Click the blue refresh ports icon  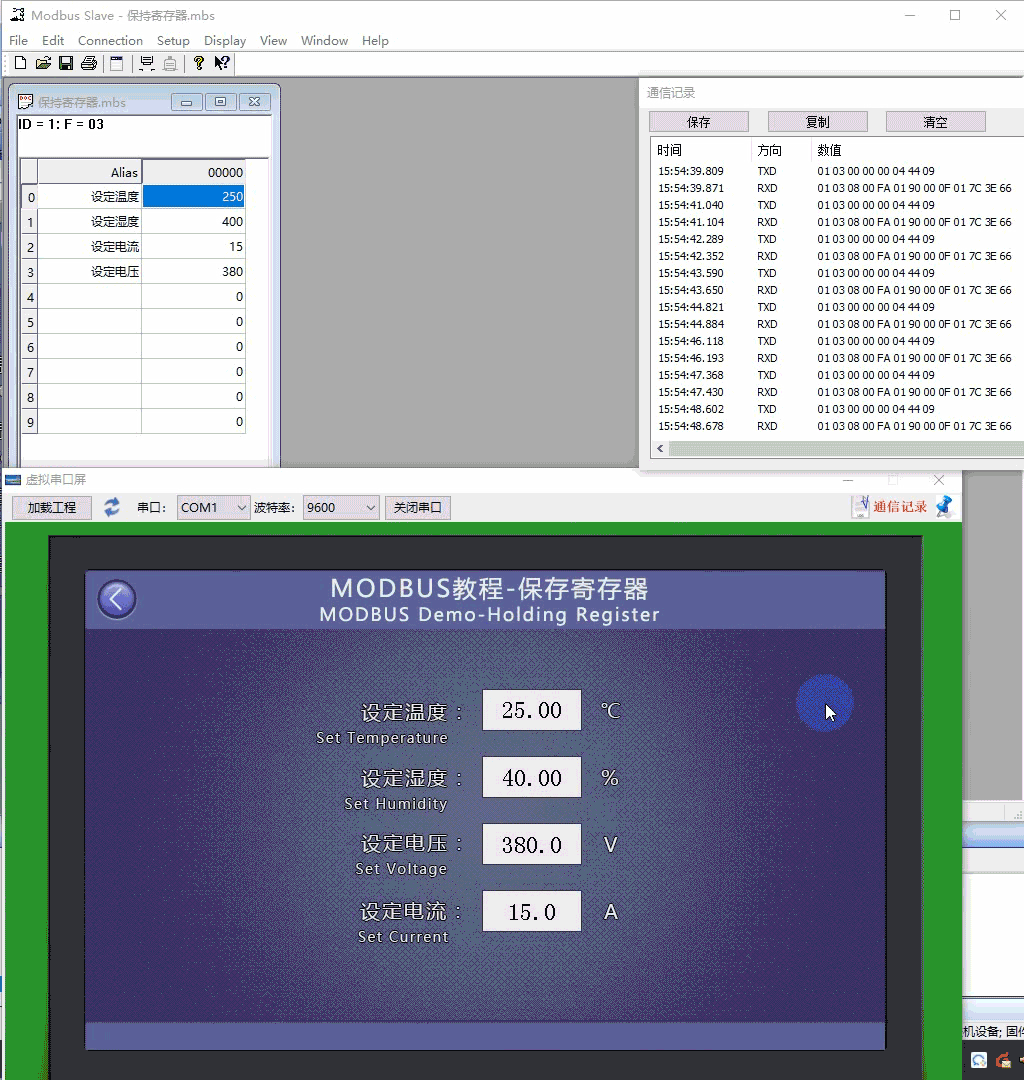click(x=112, y=508)
